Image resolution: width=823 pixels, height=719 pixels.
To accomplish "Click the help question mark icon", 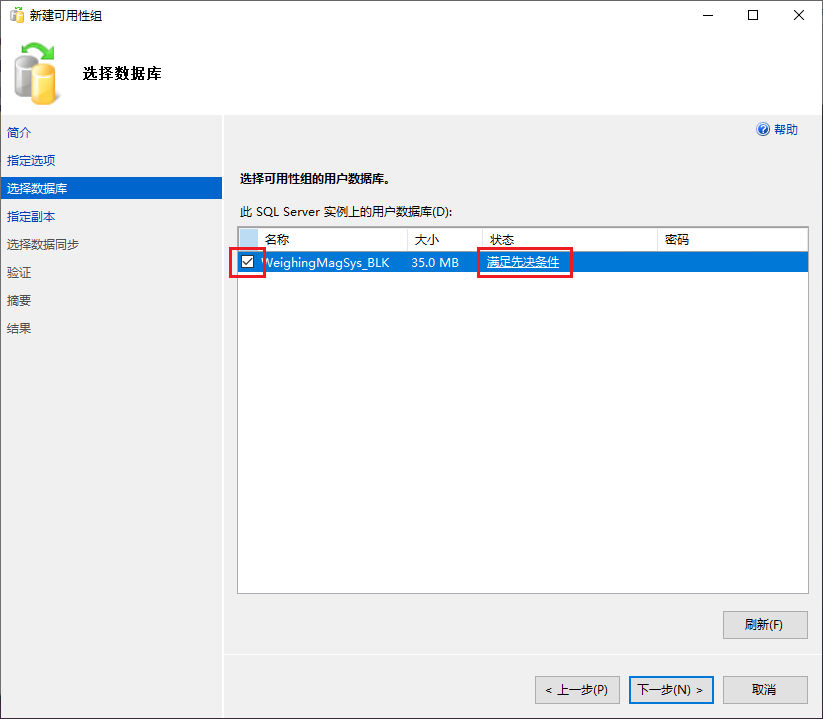I will click(763, 129).
